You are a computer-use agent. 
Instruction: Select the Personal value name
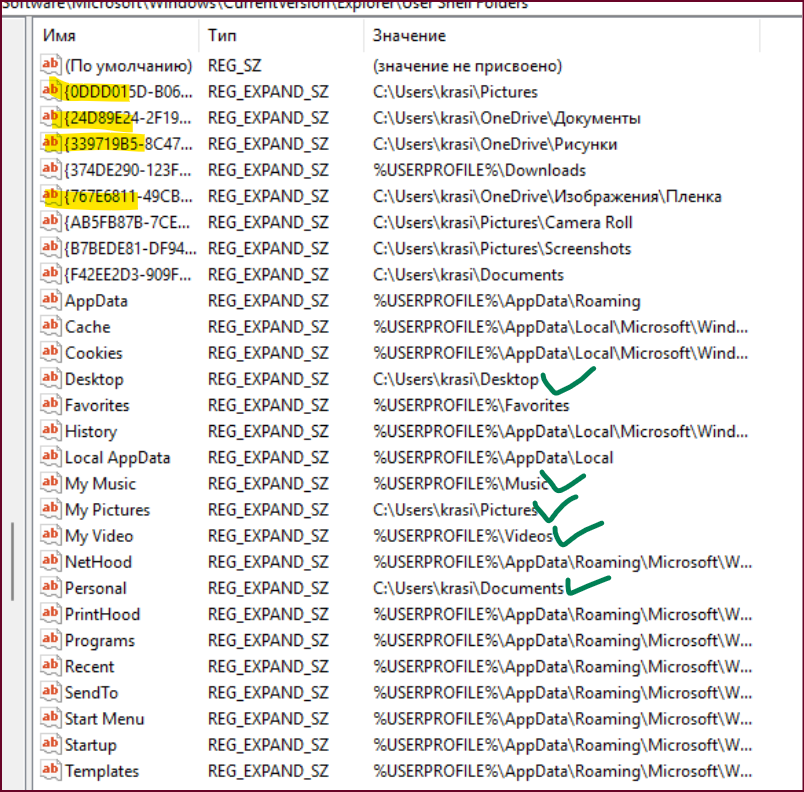[95, 588]
